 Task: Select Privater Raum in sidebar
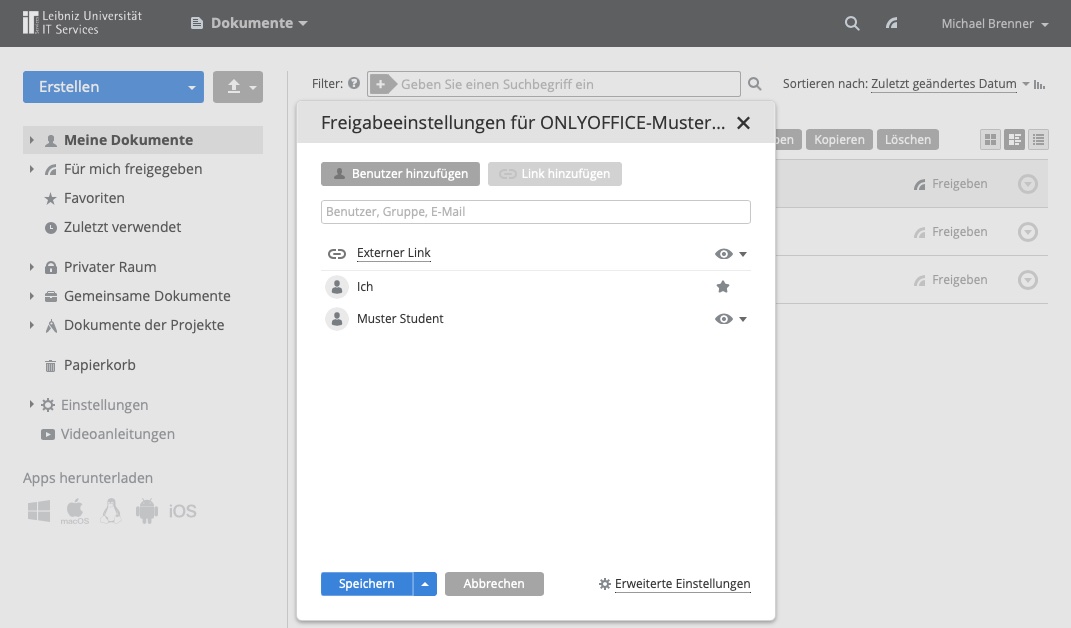pyautogui.click(x=110, y=267)
